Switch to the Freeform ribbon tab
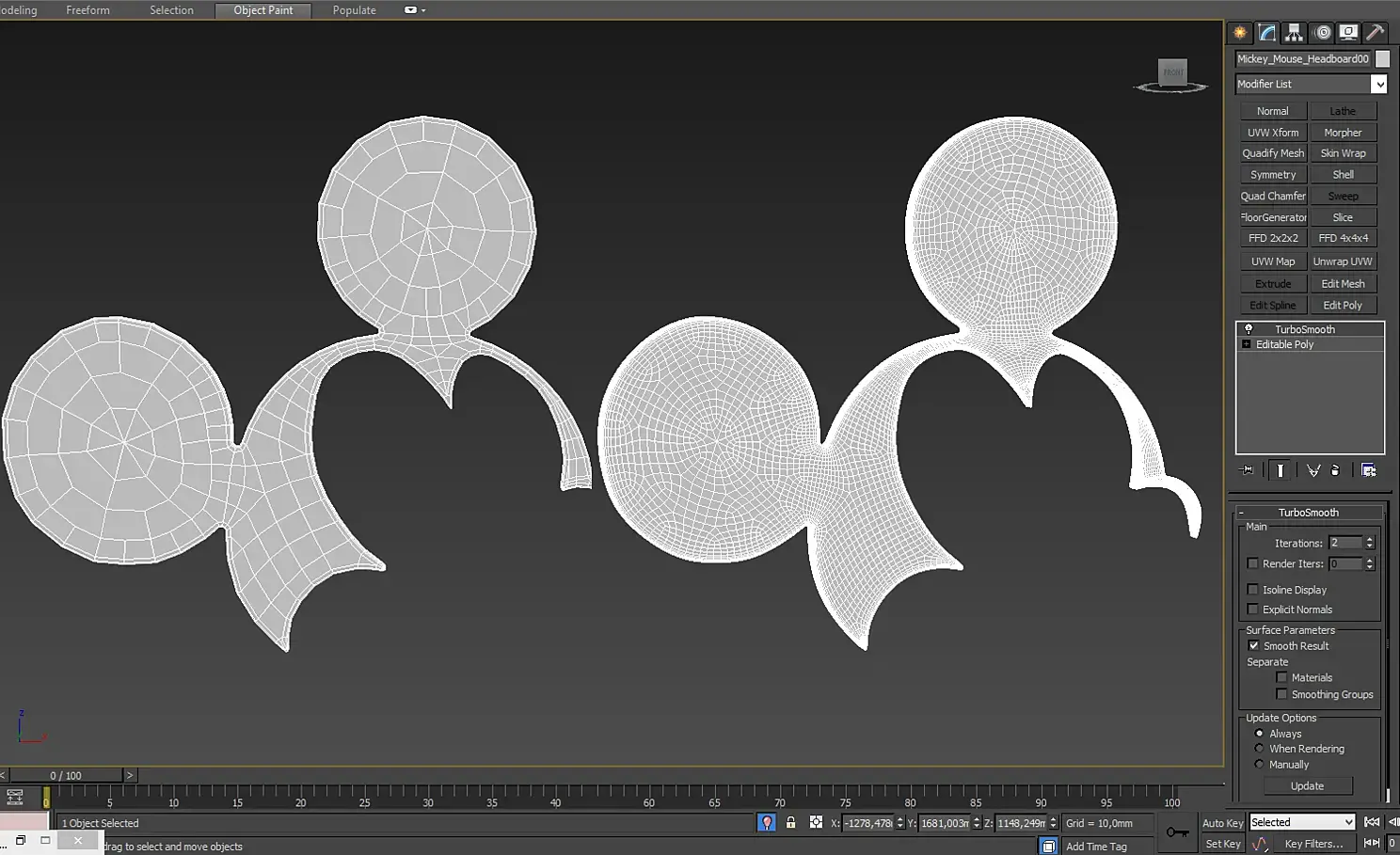Viewport: 1400px width, 855px height. point(87,10)
